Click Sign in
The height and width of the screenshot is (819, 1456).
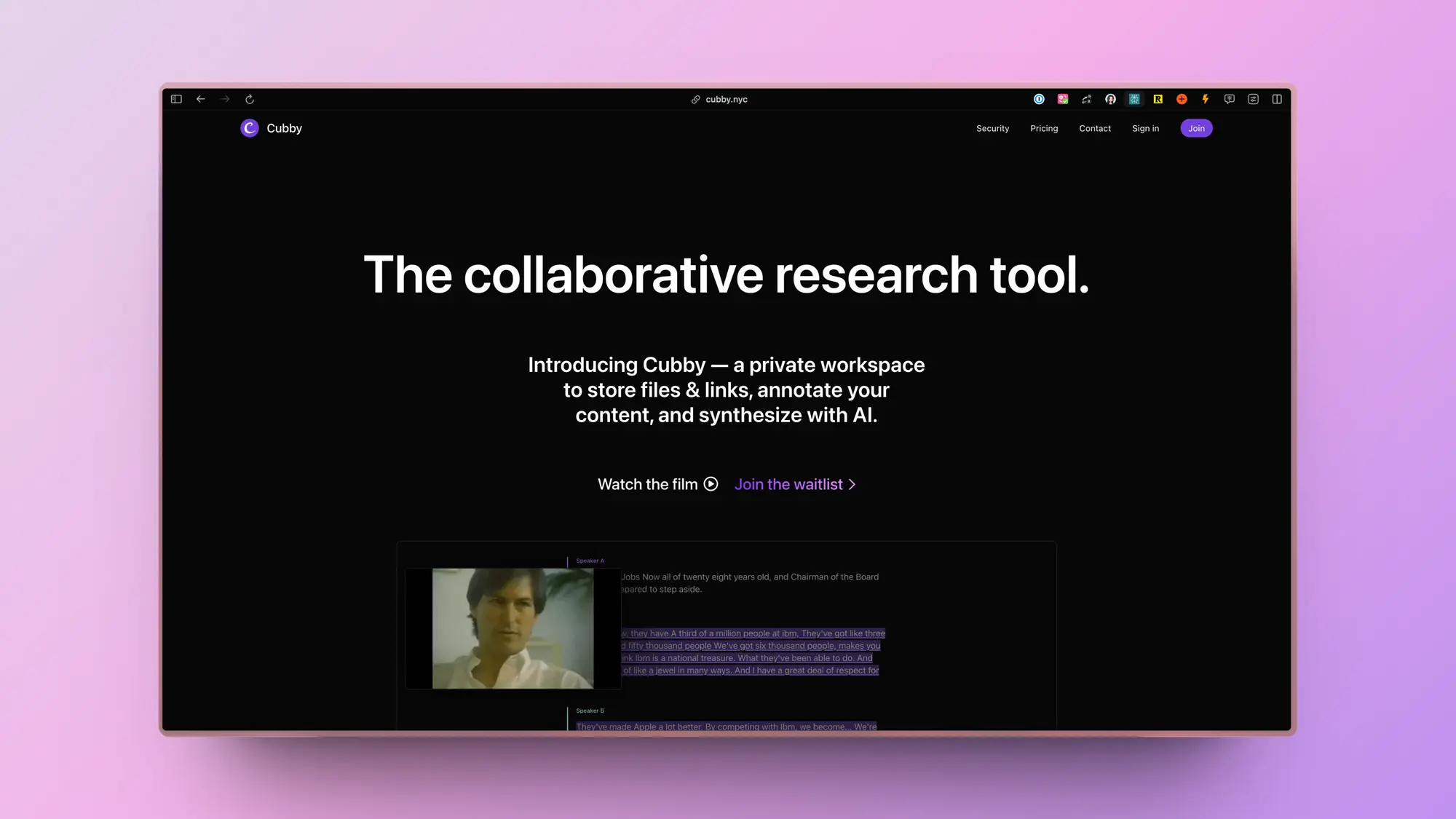click(1145, 128)
